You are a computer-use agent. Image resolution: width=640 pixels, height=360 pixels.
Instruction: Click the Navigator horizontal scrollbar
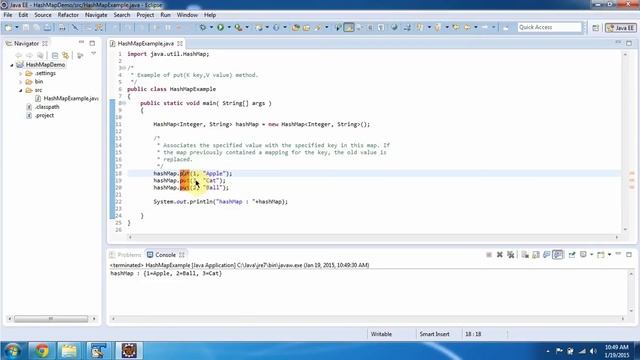pyautogui.click(x=51, y=318)
